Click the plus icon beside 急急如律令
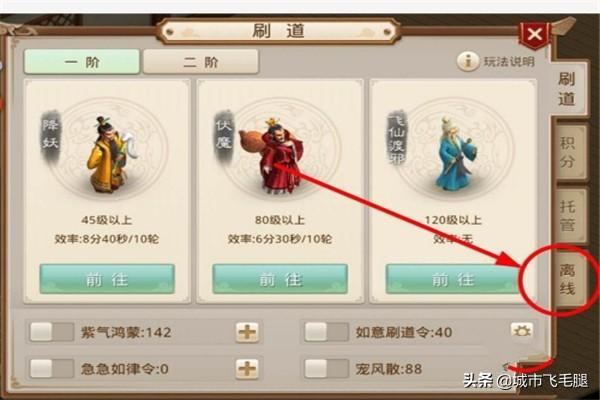Image resolution: width=600 pixels, height=400 pixels. 247,369
